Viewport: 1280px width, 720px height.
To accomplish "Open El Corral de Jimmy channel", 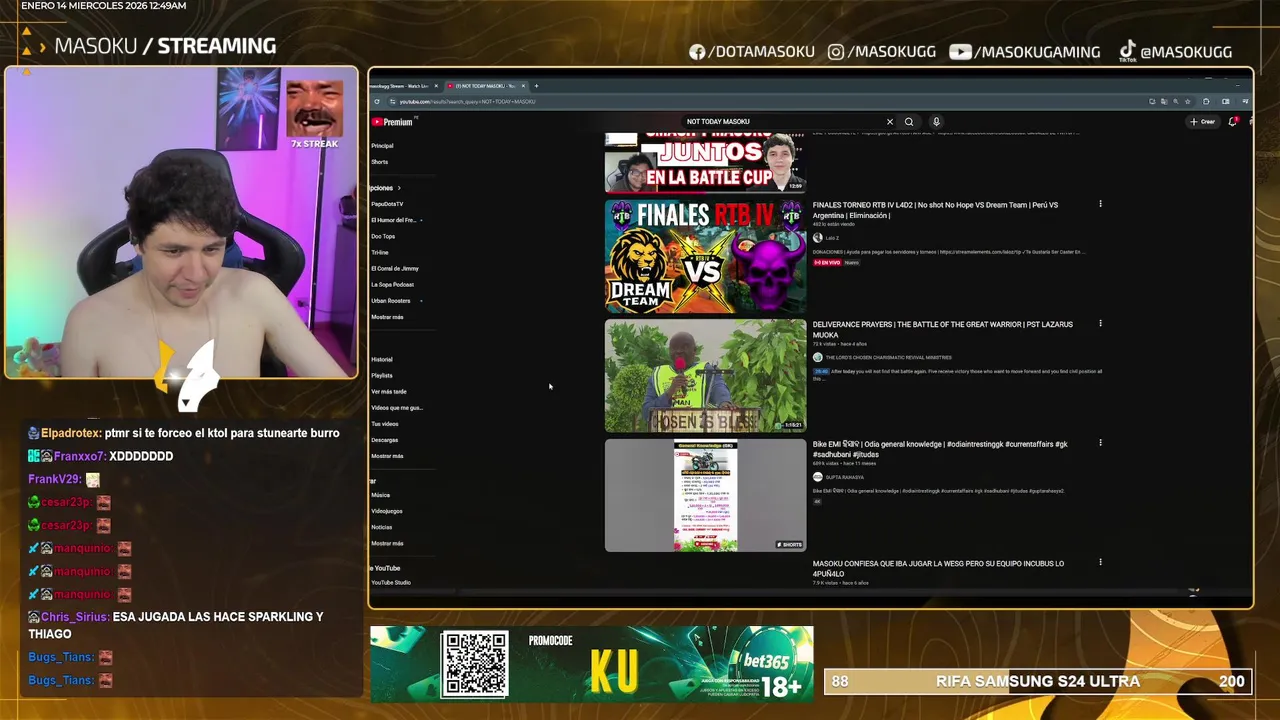I will click(395, 268).
